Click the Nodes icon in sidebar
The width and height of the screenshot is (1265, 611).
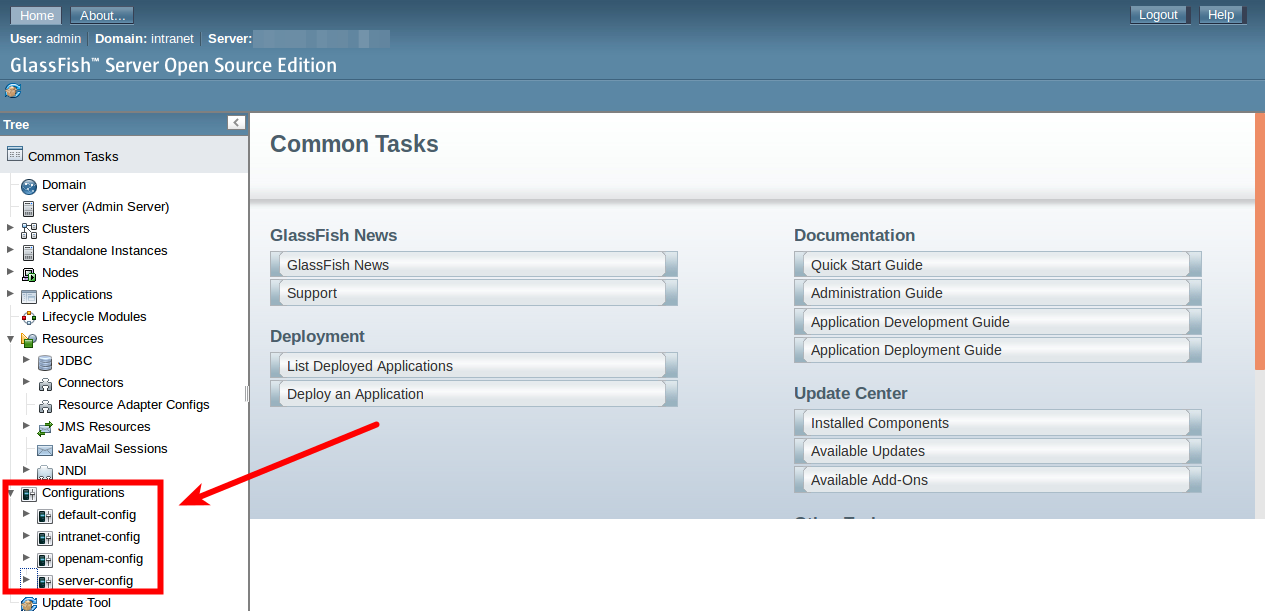click(28, 274)
